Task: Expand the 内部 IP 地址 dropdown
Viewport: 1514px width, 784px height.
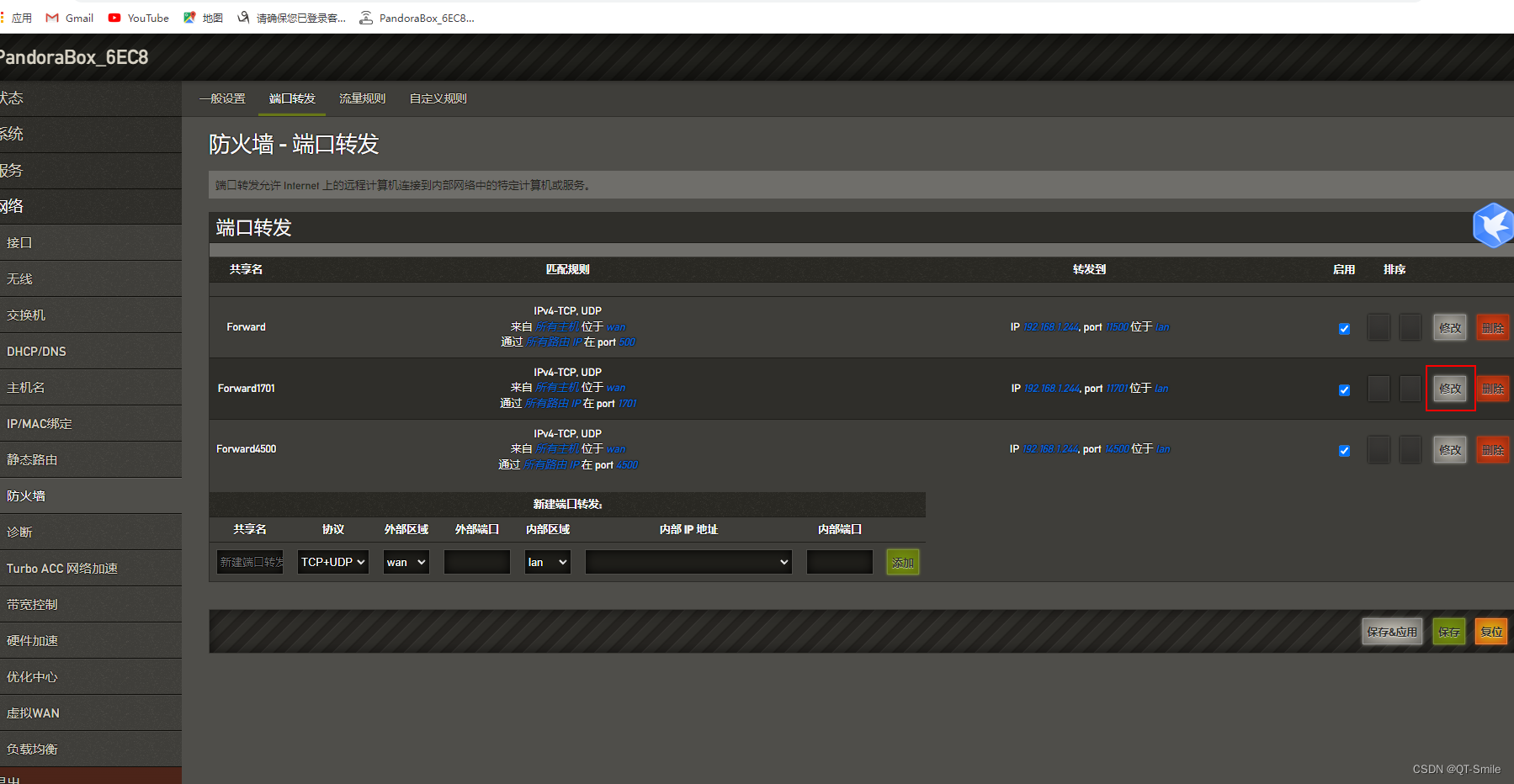Action: point(688,562)
